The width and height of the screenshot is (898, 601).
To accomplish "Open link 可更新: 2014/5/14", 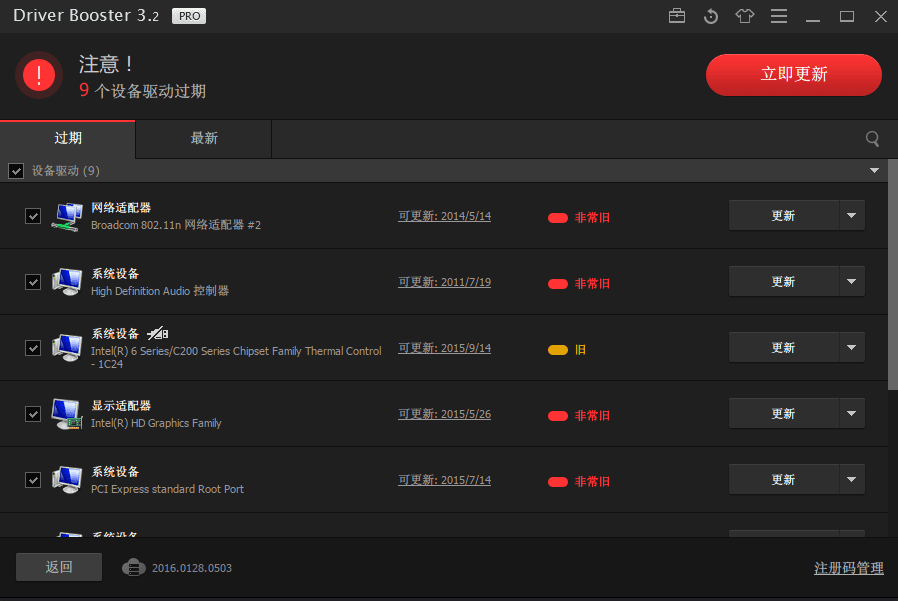I will (x=444, y=216).
